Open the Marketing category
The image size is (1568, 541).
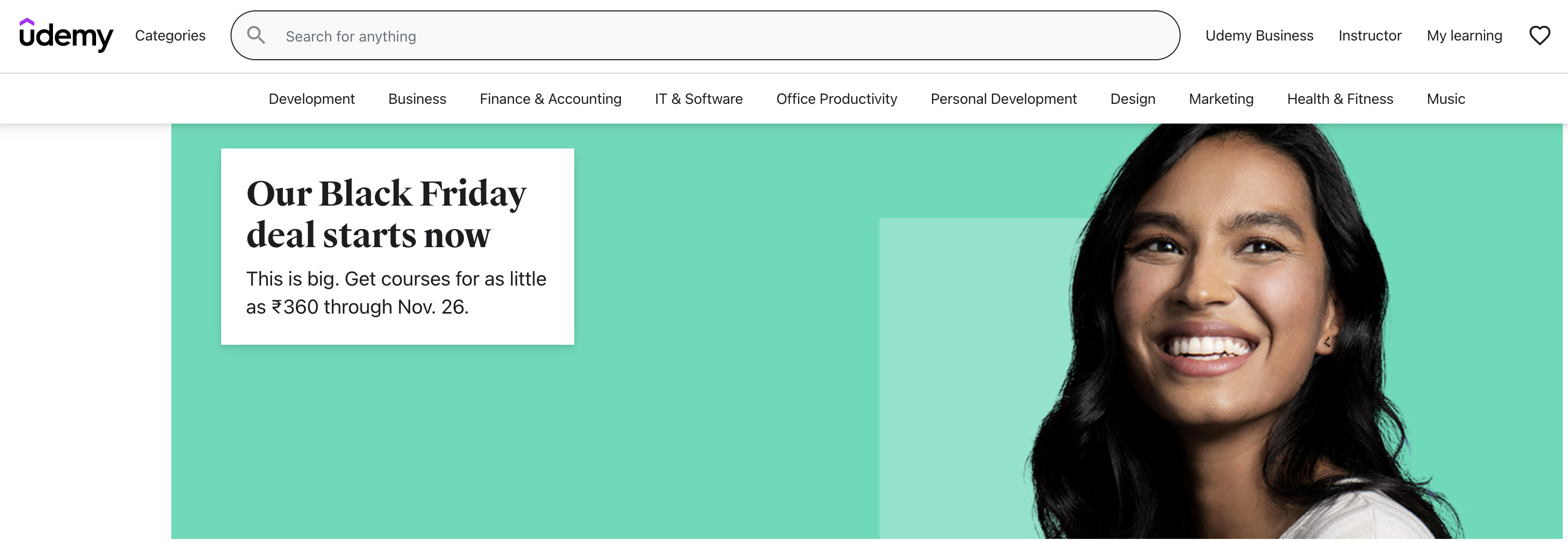coord(1221,99)
